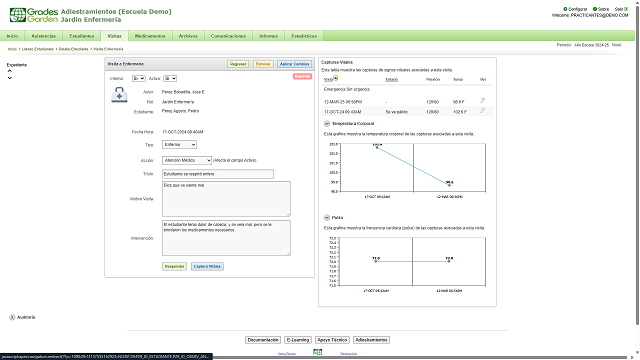
Task: Click the Sobre link
Action: tap(603, 9)
